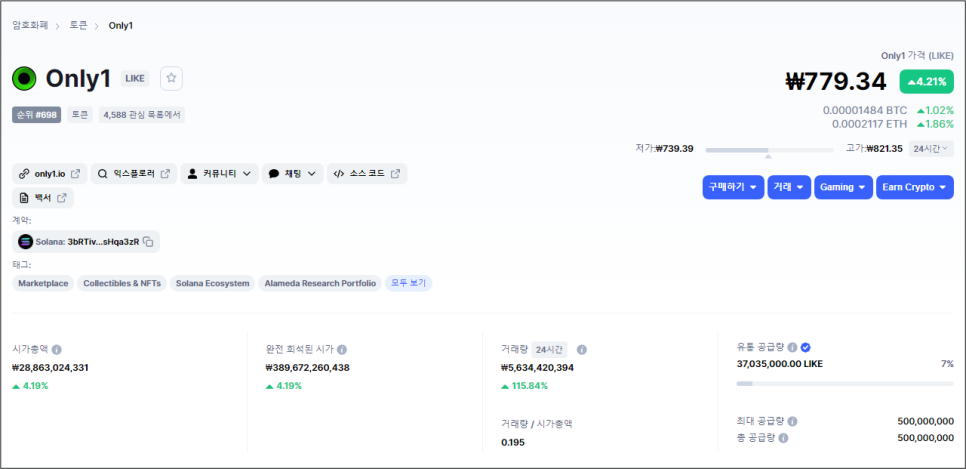966x469 pixels.
Task: Click the Alameda Research Portfolio tag
Action: pyautogui.click(x=320, y=283)
